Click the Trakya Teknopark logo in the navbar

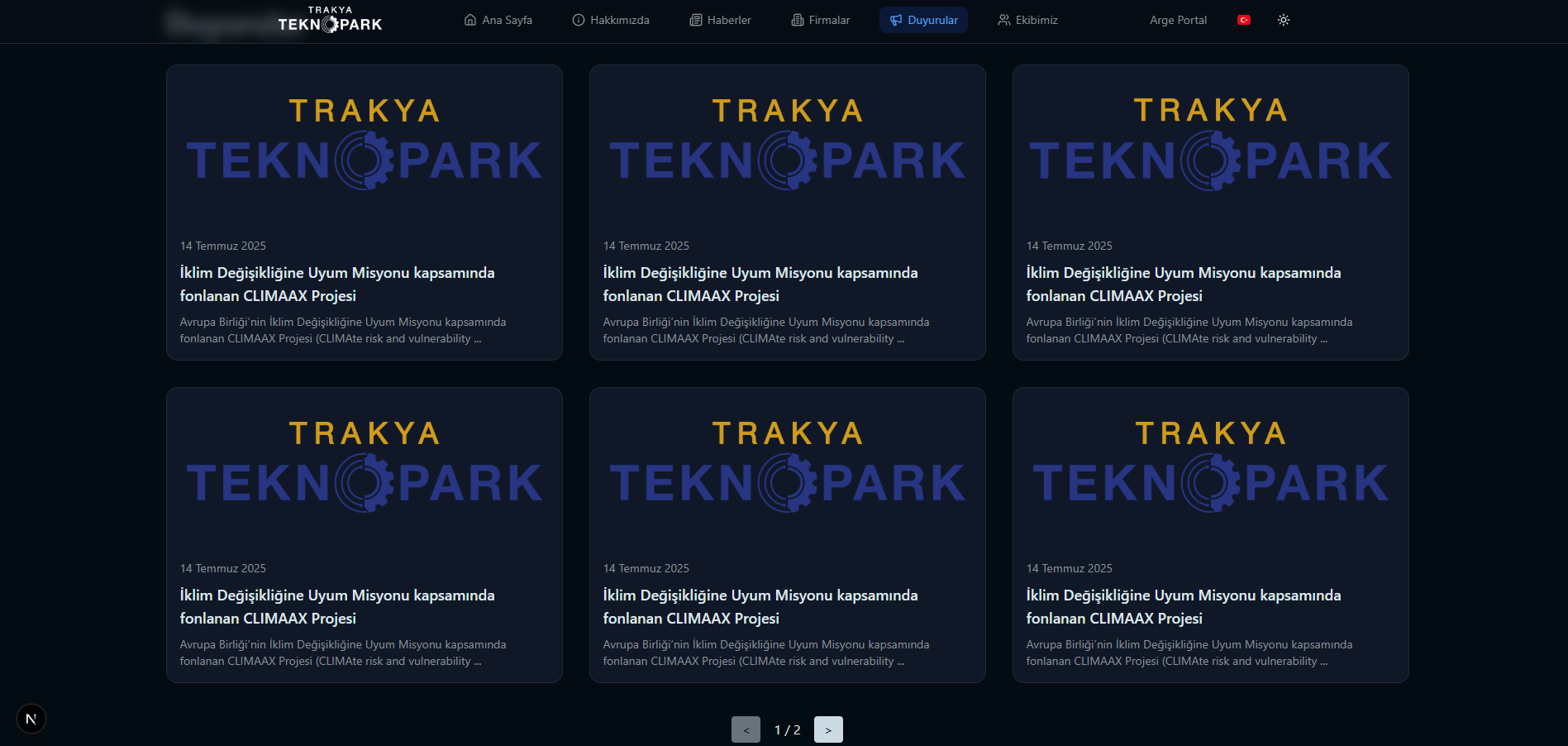click(x=330, y=20)
